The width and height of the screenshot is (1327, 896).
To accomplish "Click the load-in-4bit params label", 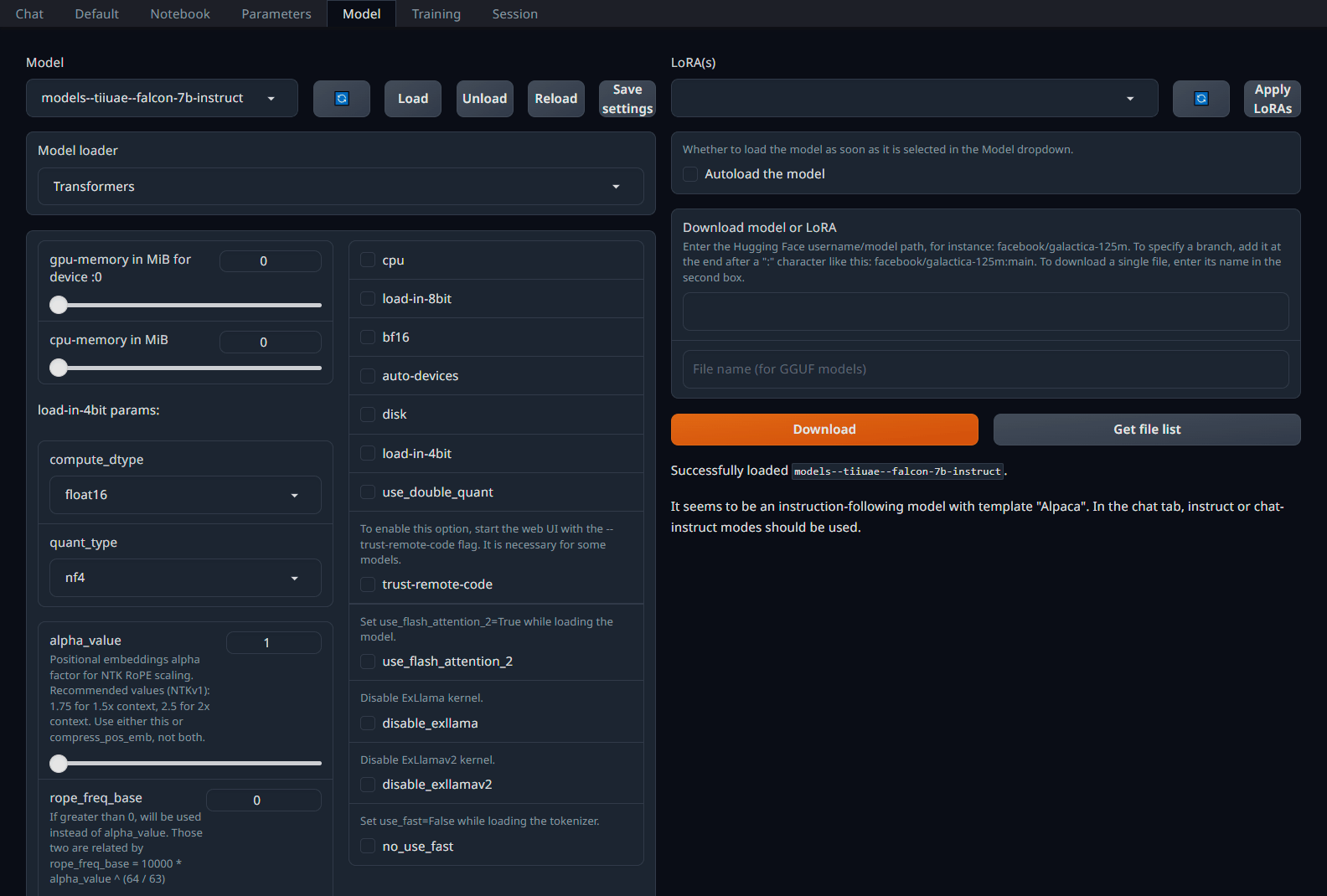I will pyautogui.click(x=99, y=410).
